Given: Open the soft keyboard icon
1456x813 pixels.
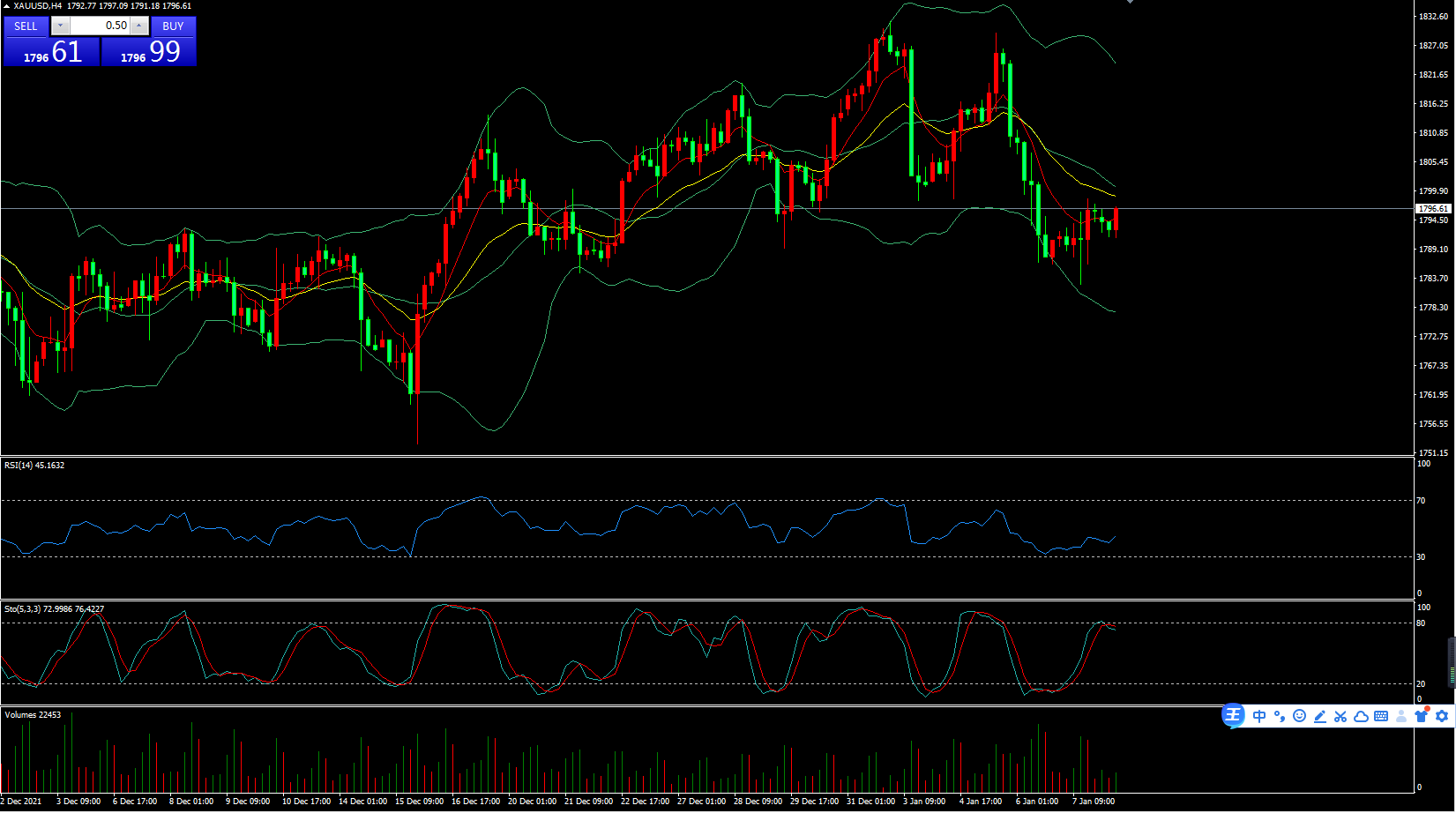Looking at the screenshot, I should click(1381, 716).
